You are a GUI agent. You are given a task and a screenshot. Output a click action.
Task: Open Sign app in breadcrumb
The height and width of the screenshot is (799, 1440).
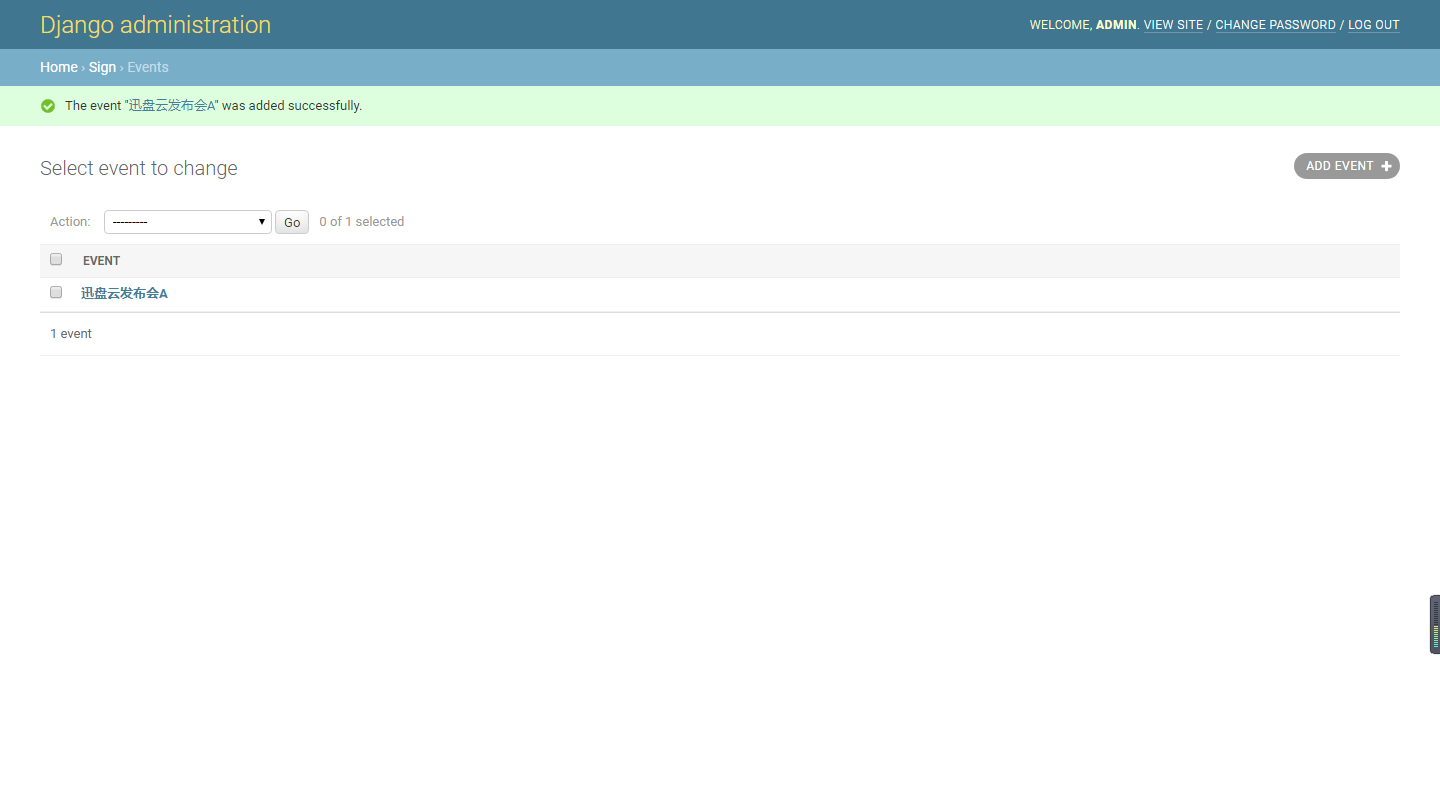pos(102,67)
